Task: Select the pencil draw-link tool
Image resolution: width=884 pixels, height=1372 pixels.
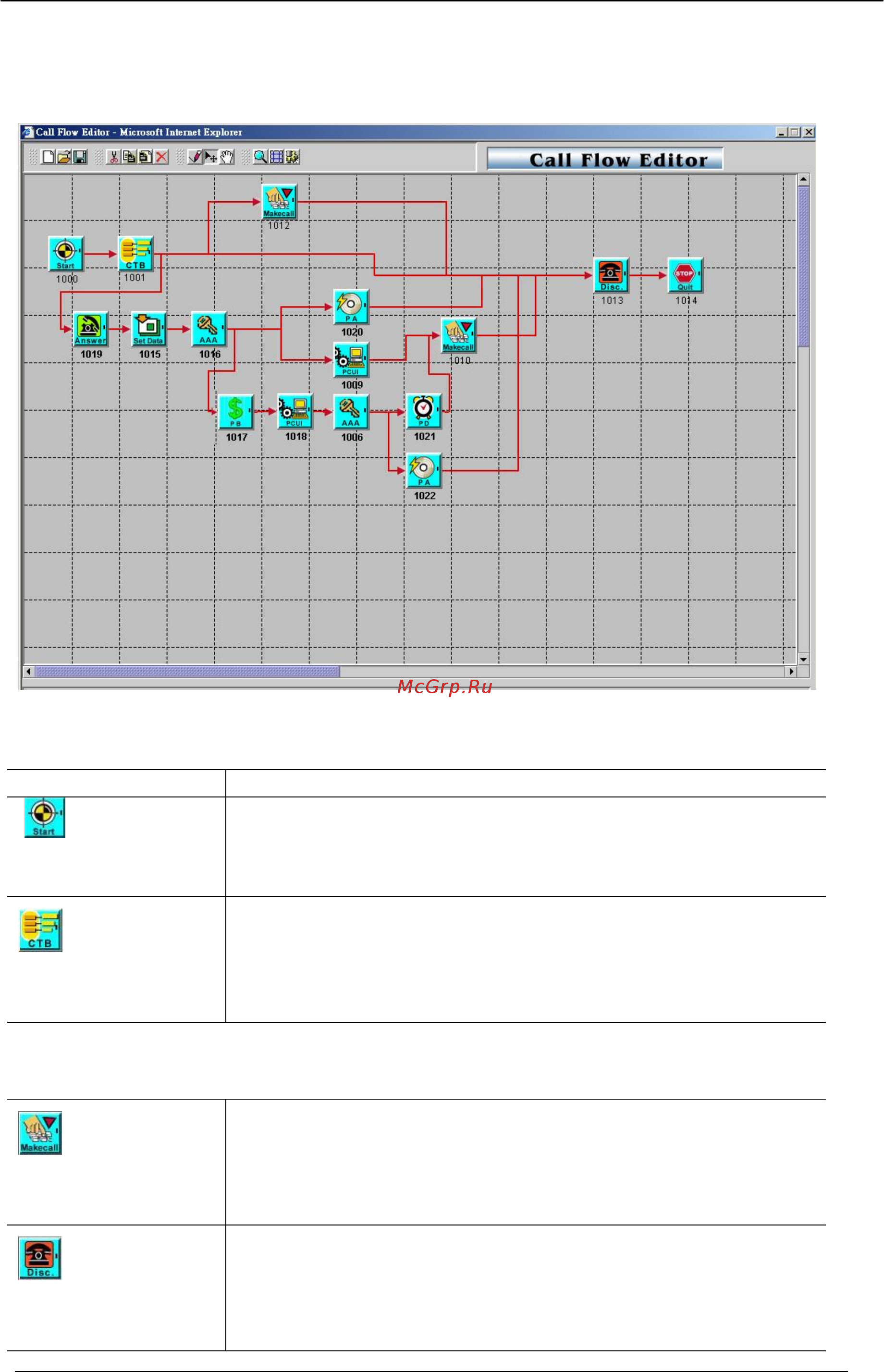Action: coord(195,157)
